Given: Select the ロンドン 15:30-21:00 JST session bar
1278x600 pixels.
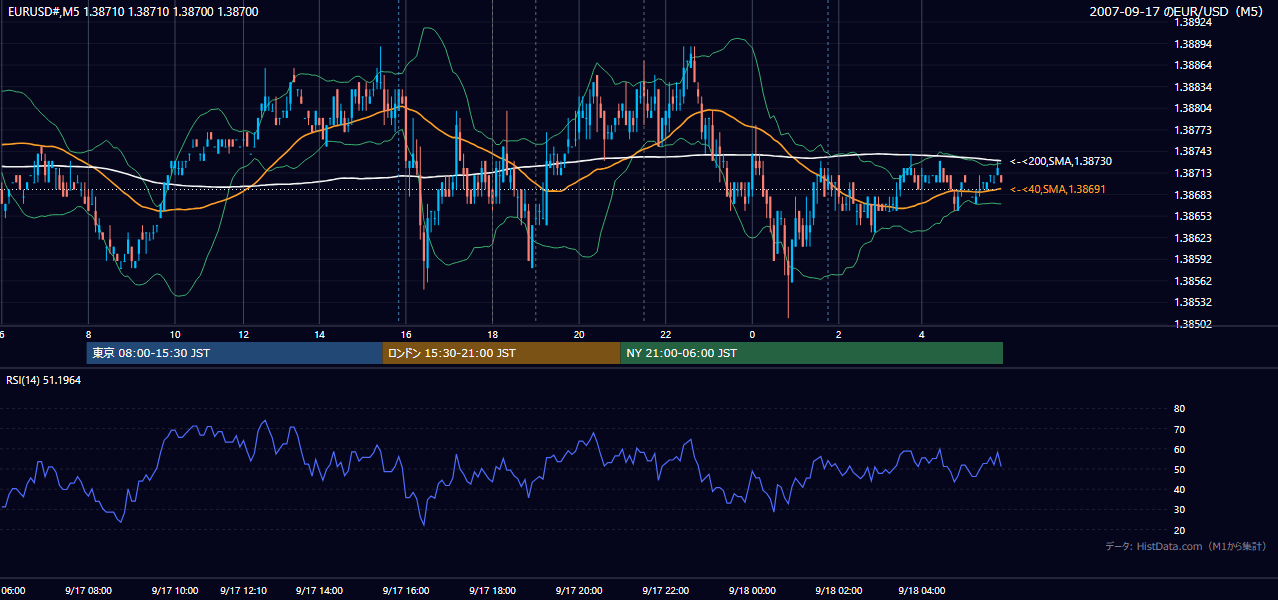Looking at the screenshot, I should click(x=501, y=353).
